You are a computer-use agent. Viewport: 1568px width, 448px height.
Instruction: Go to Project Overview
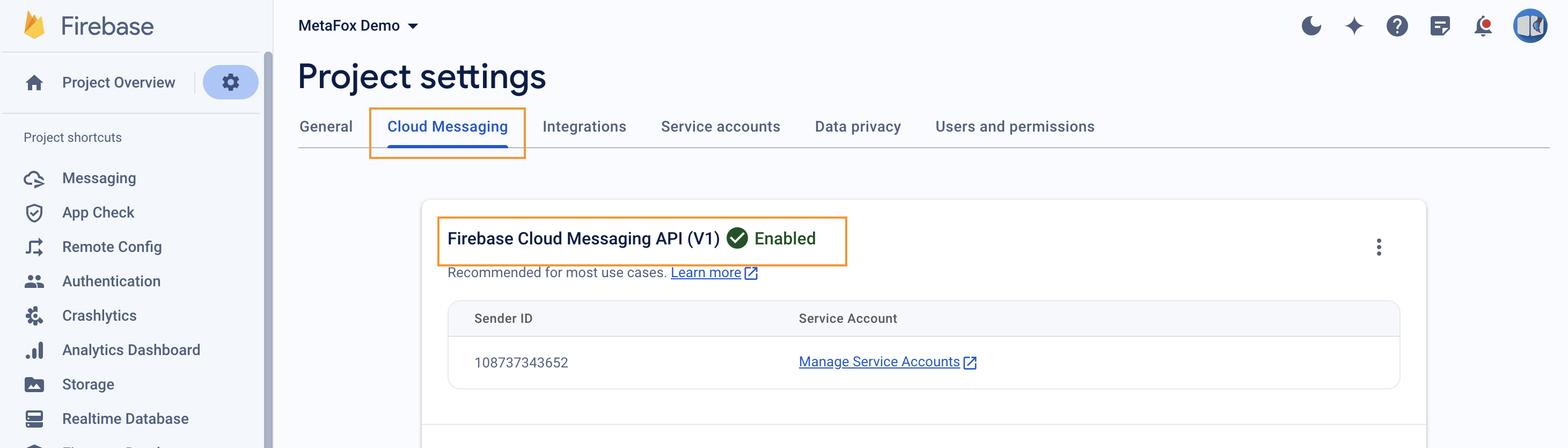click(118, 82)
